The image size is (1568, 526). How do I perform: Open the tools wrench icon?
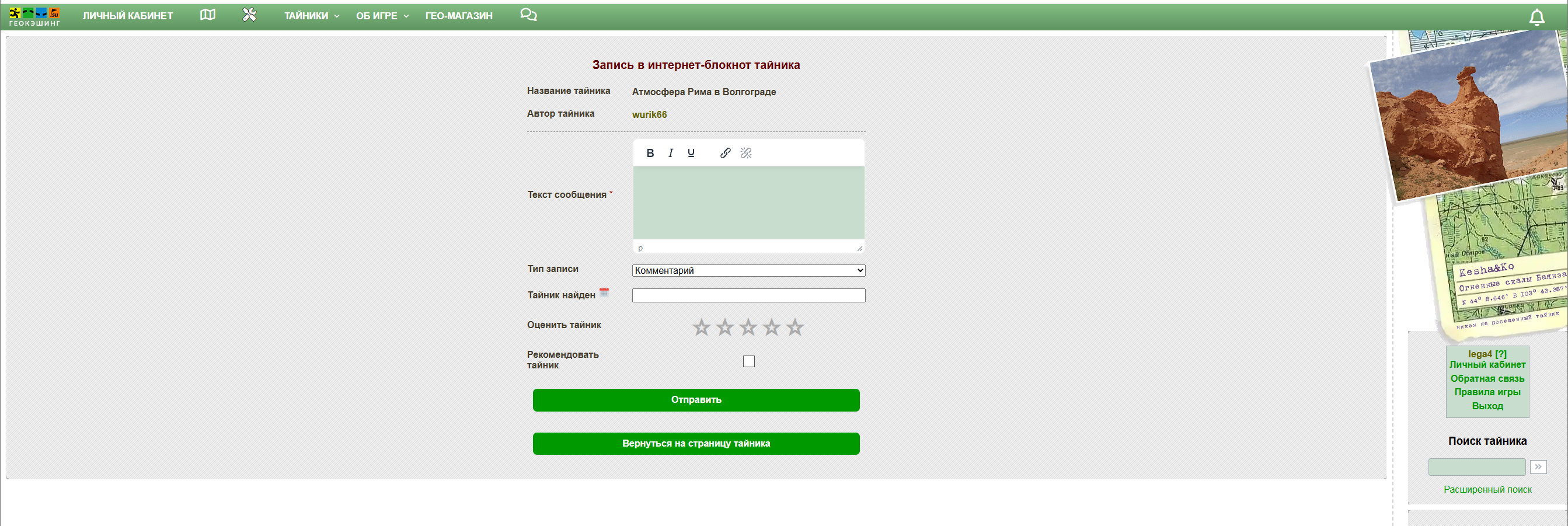tap(250, 15)
